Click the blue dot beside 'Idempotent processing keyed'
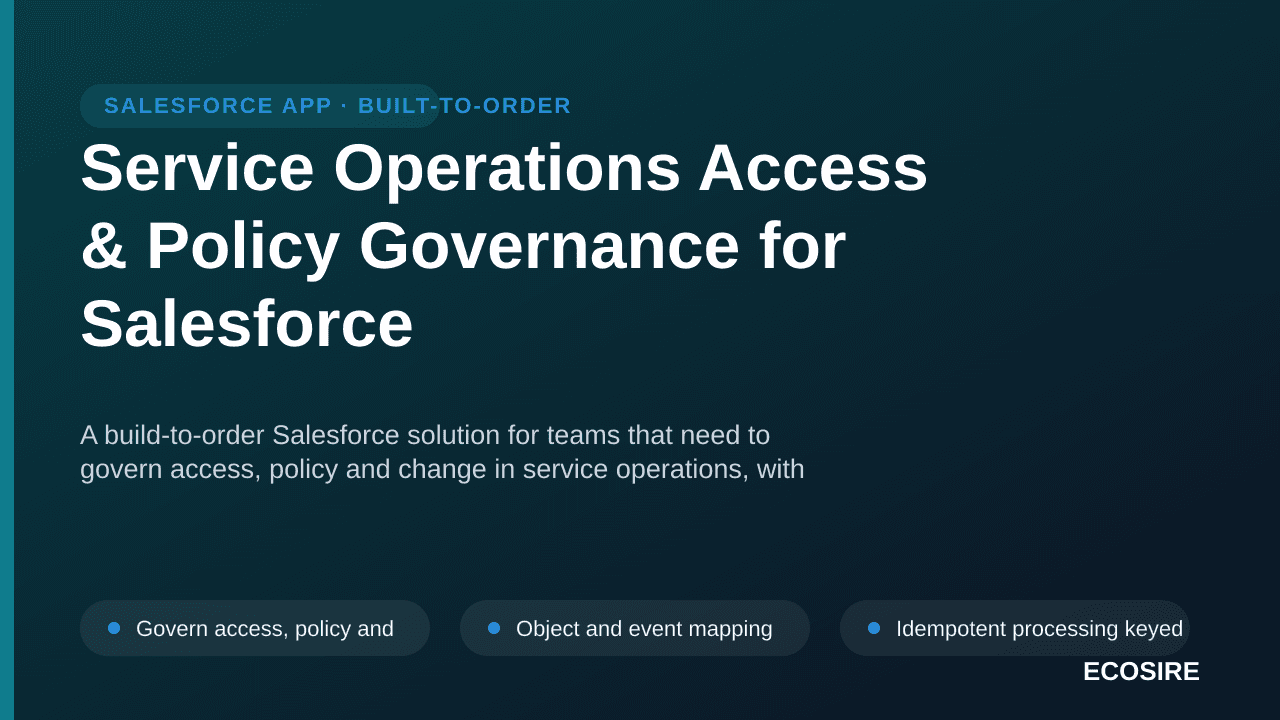Viewport: 1280px width, 720px height. coord(874,628)
